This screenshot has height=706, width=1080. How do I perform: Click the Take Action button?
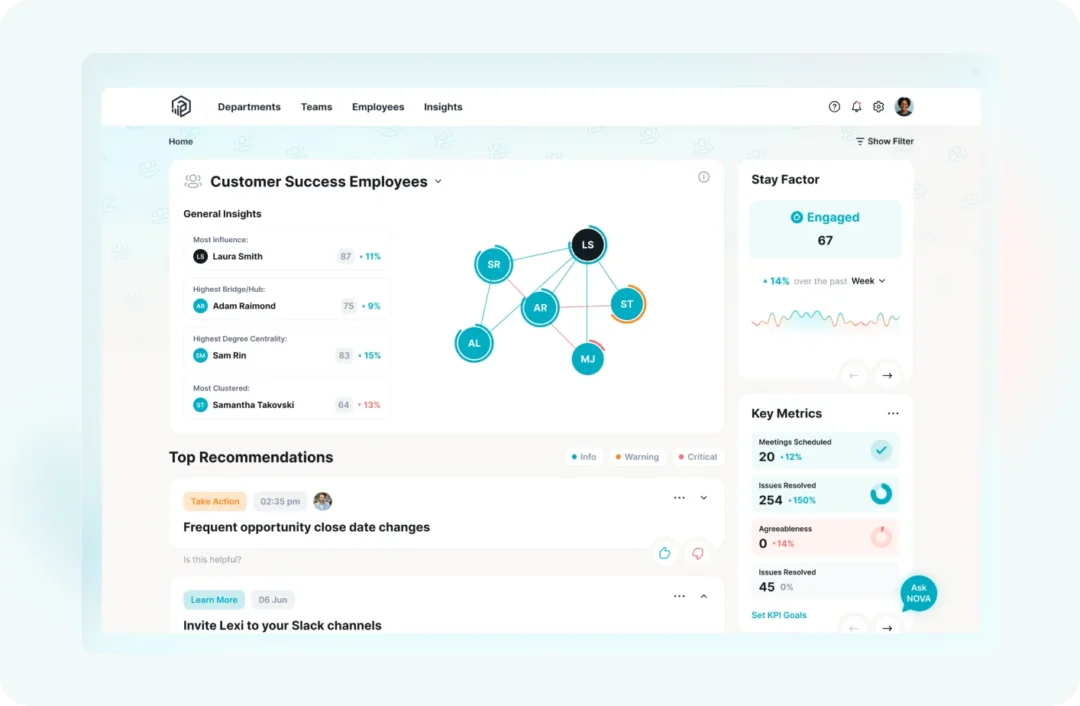tap(215, 501)
